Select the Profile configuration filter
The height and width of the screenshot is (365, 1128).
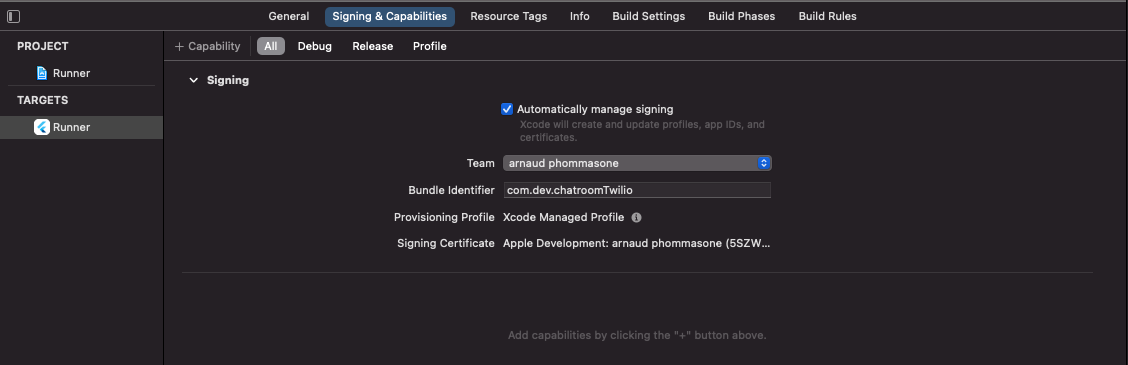pyautogui.click(x=429, y=46)
